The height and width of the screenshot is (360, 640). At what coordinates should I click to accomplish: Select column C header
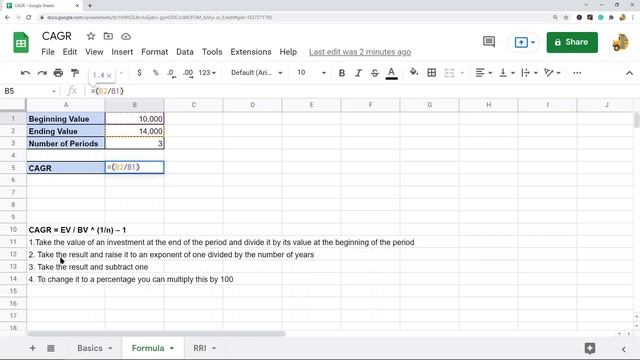coord(193,105)
